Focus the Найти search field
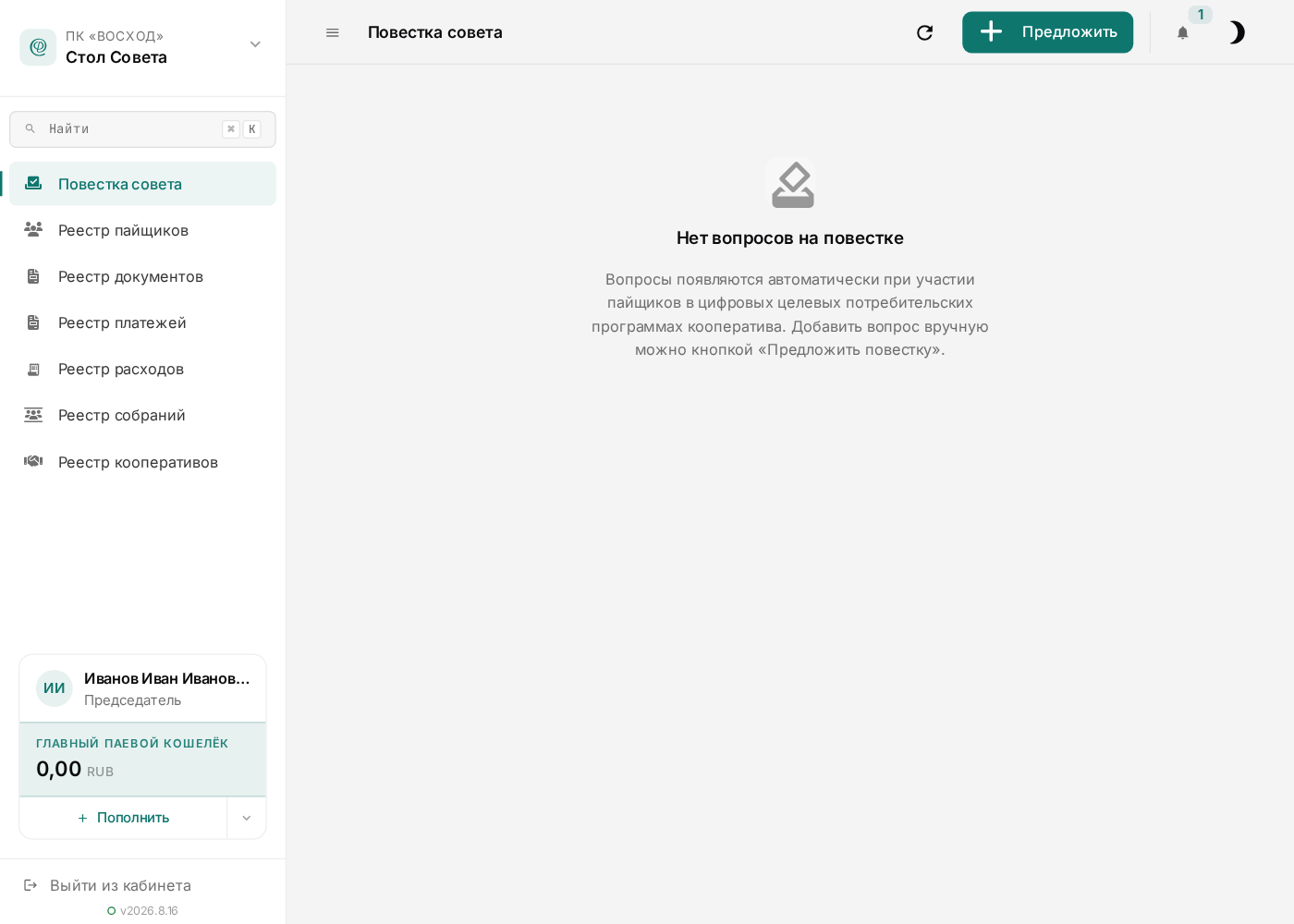Viewport: 1294px width, 924px height. tap(142, 129)
